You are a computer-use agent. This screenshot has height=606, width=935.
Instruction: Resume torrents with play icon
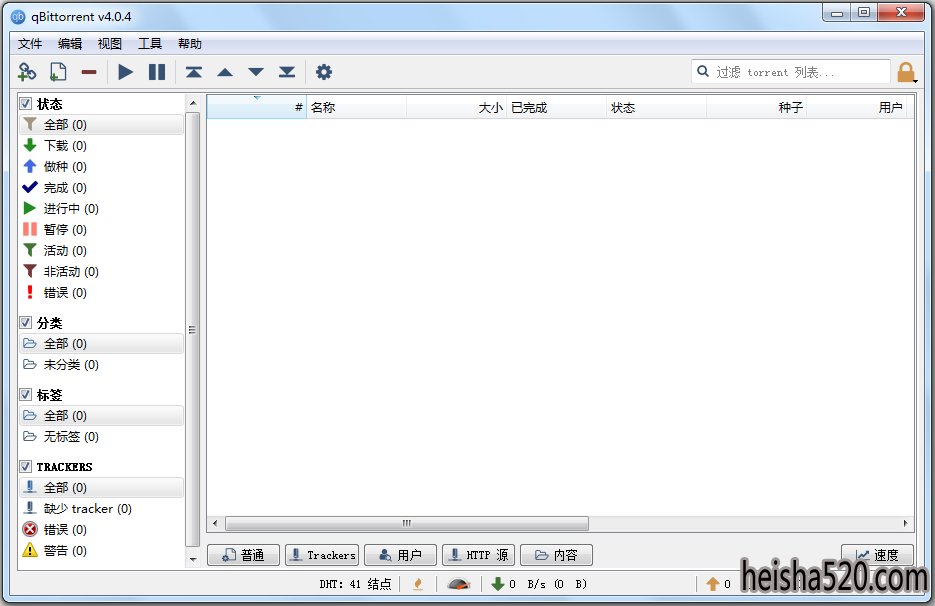125,72
